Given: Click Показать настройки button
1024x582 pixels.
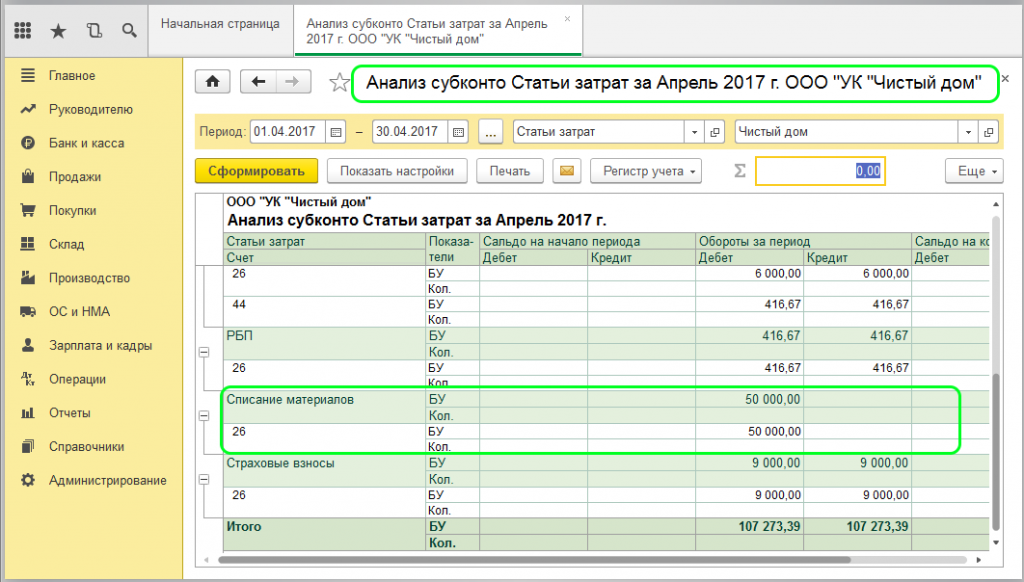Looking at the screenshot, I should coord(397,171).
